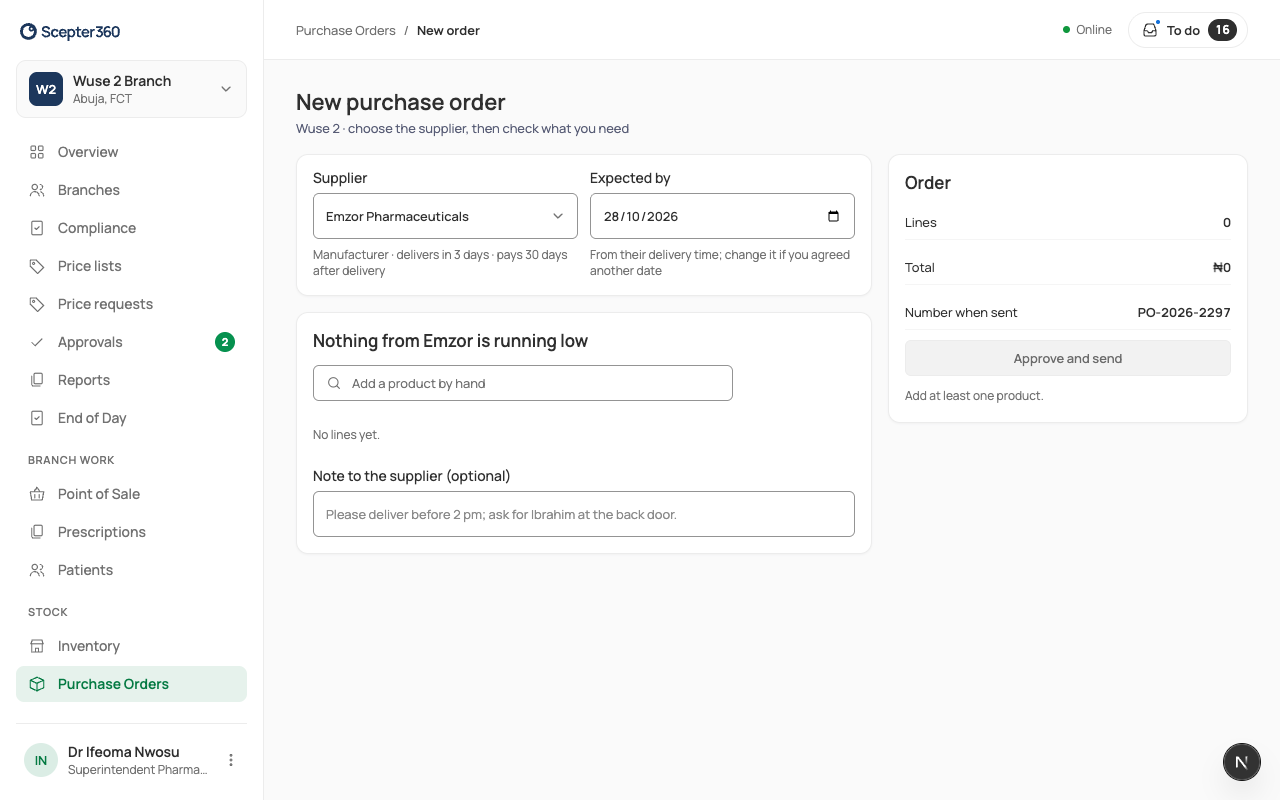The width and height of the screenshot is (1280, 800).
Task: Click the green 2 badge beside Approvals
Action: [225, 342]
